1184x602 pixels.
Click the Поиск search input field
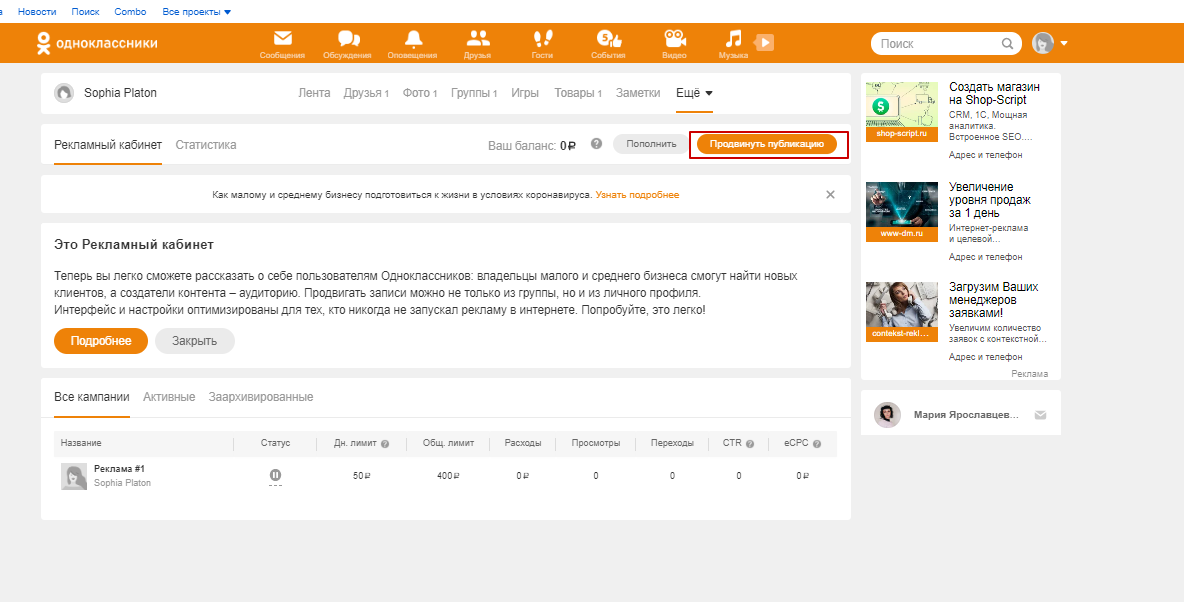(938, 44)
